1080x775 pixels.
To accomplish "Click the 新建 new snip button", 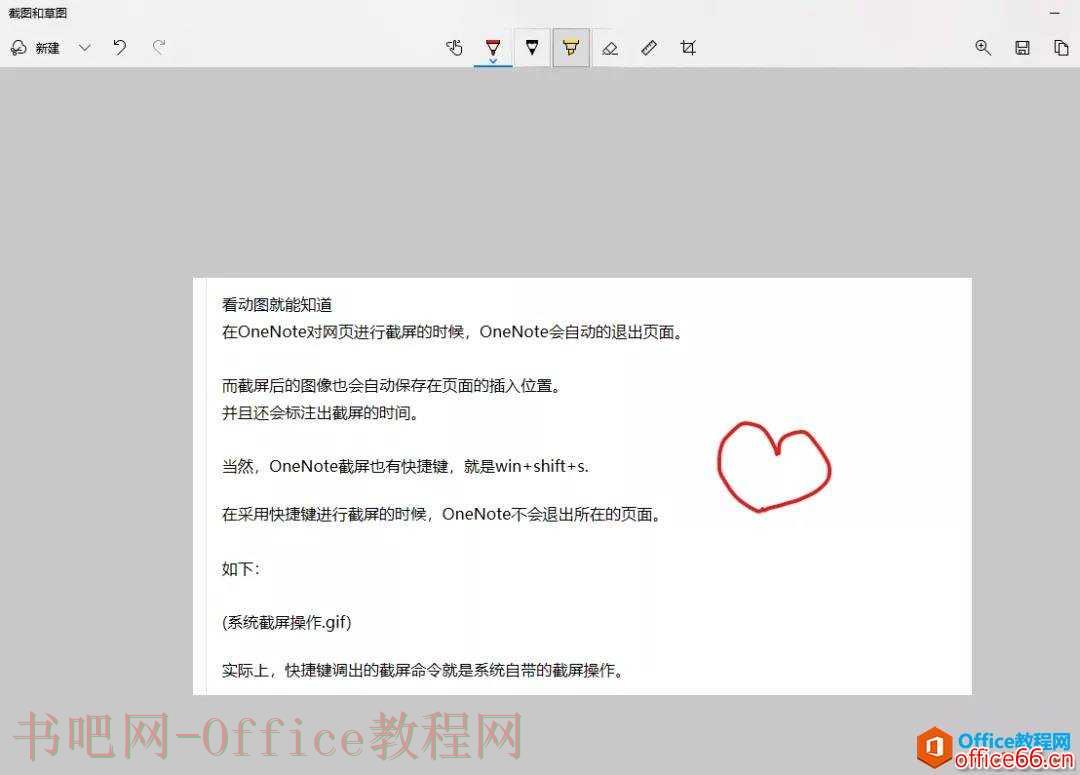I will tap(36, 48).
